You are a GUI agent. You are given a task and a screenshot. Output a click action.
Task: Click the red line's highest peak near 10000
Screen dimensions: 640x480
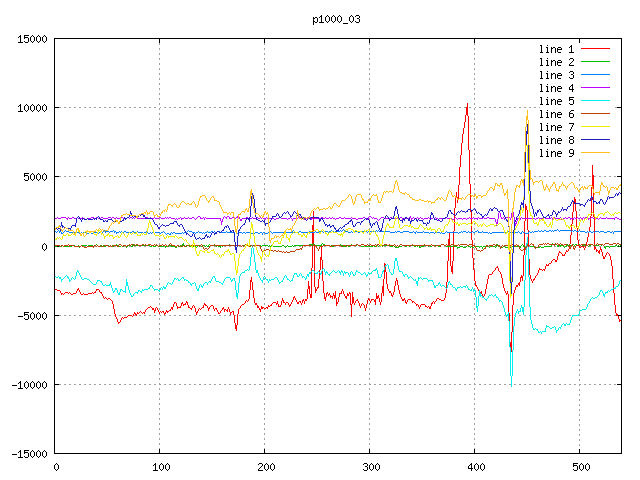pyautogui.click(x=466, y=106)
